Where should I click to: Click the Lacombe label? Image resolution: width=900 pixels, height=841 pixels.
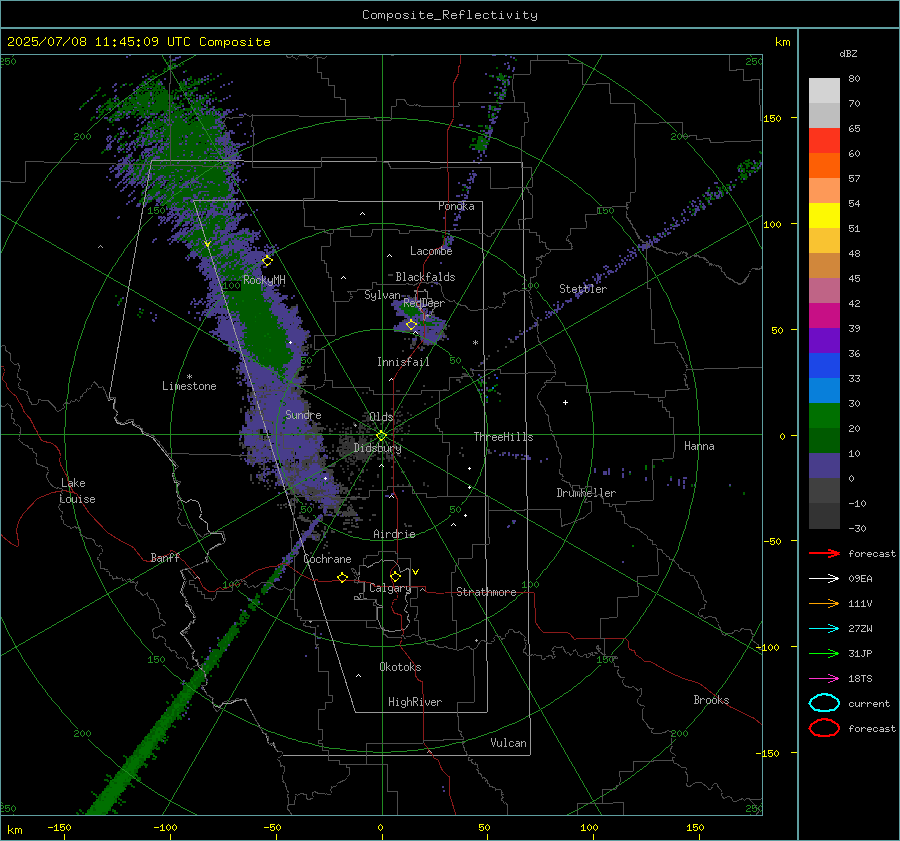(431, 251)
